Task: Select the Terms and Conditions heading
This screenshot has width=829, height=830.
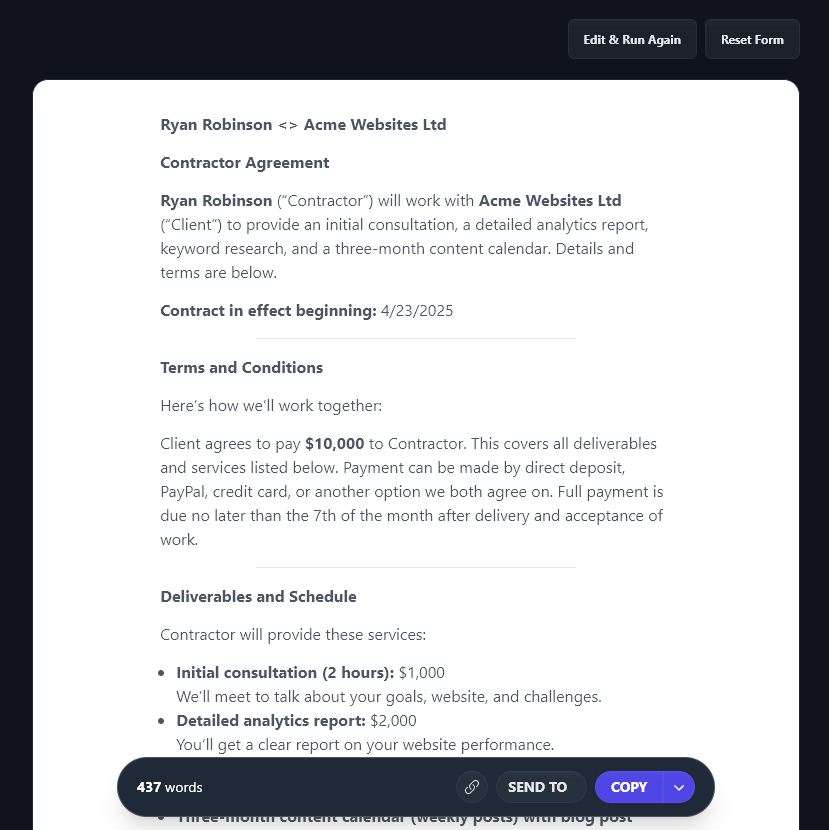Action: 241,367
